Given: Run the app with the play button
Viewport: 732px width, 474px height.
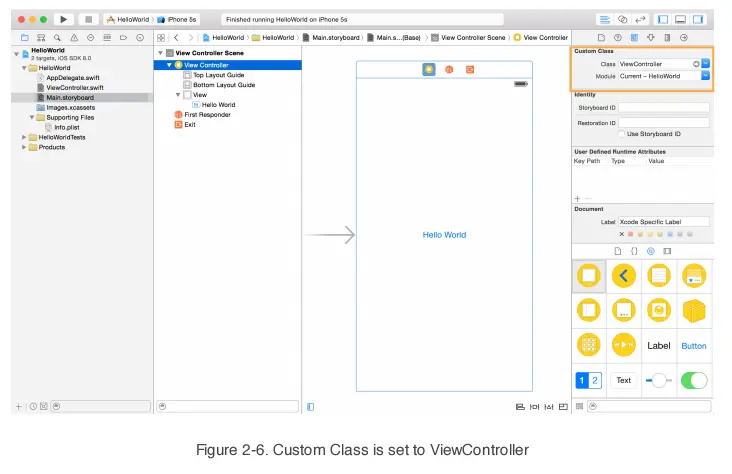Looking at the screenshot, I should point(63,19).
